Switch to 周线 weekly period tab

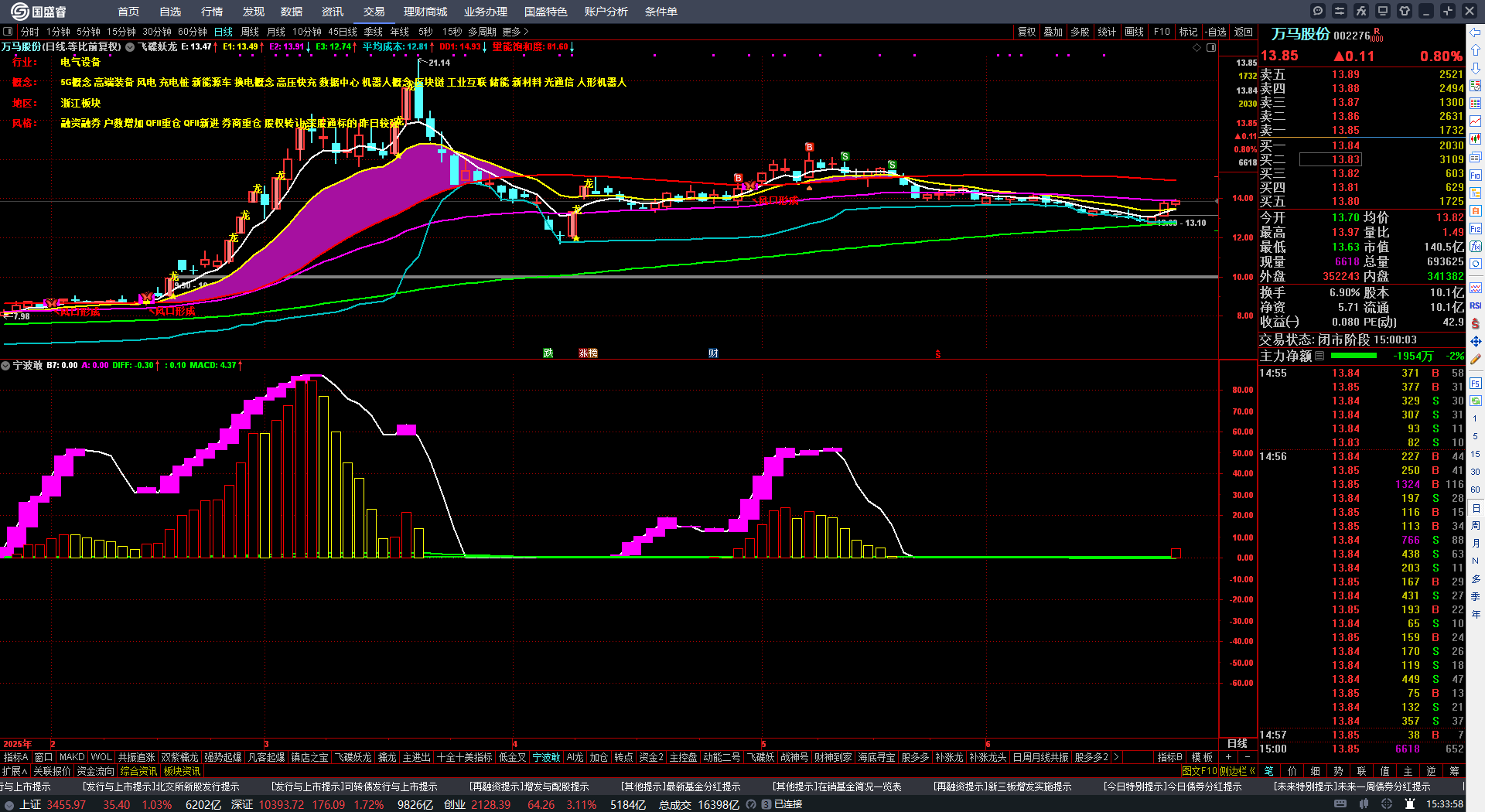(250, 32)
